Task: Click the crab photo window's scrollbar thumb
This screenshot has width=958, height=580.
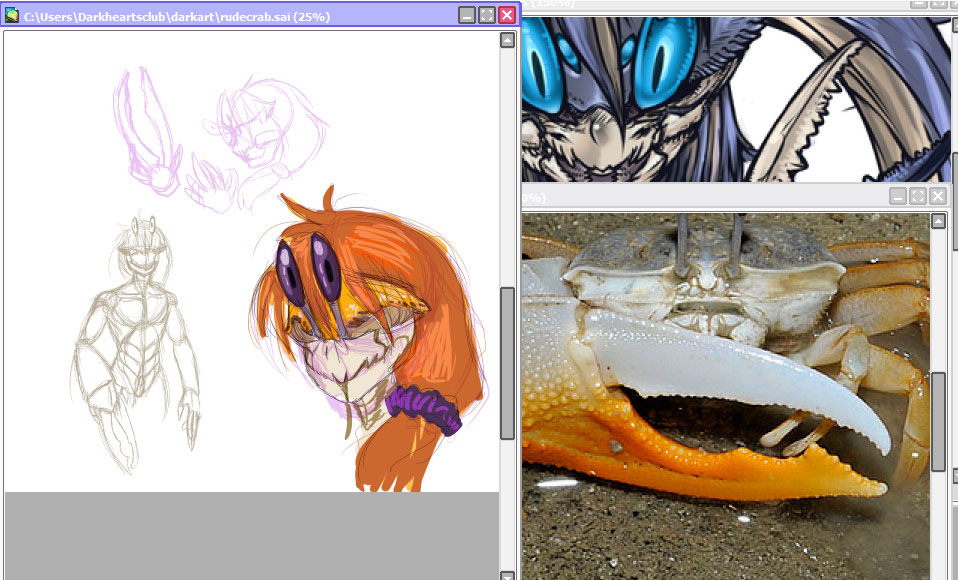Action: coord(938,420)
